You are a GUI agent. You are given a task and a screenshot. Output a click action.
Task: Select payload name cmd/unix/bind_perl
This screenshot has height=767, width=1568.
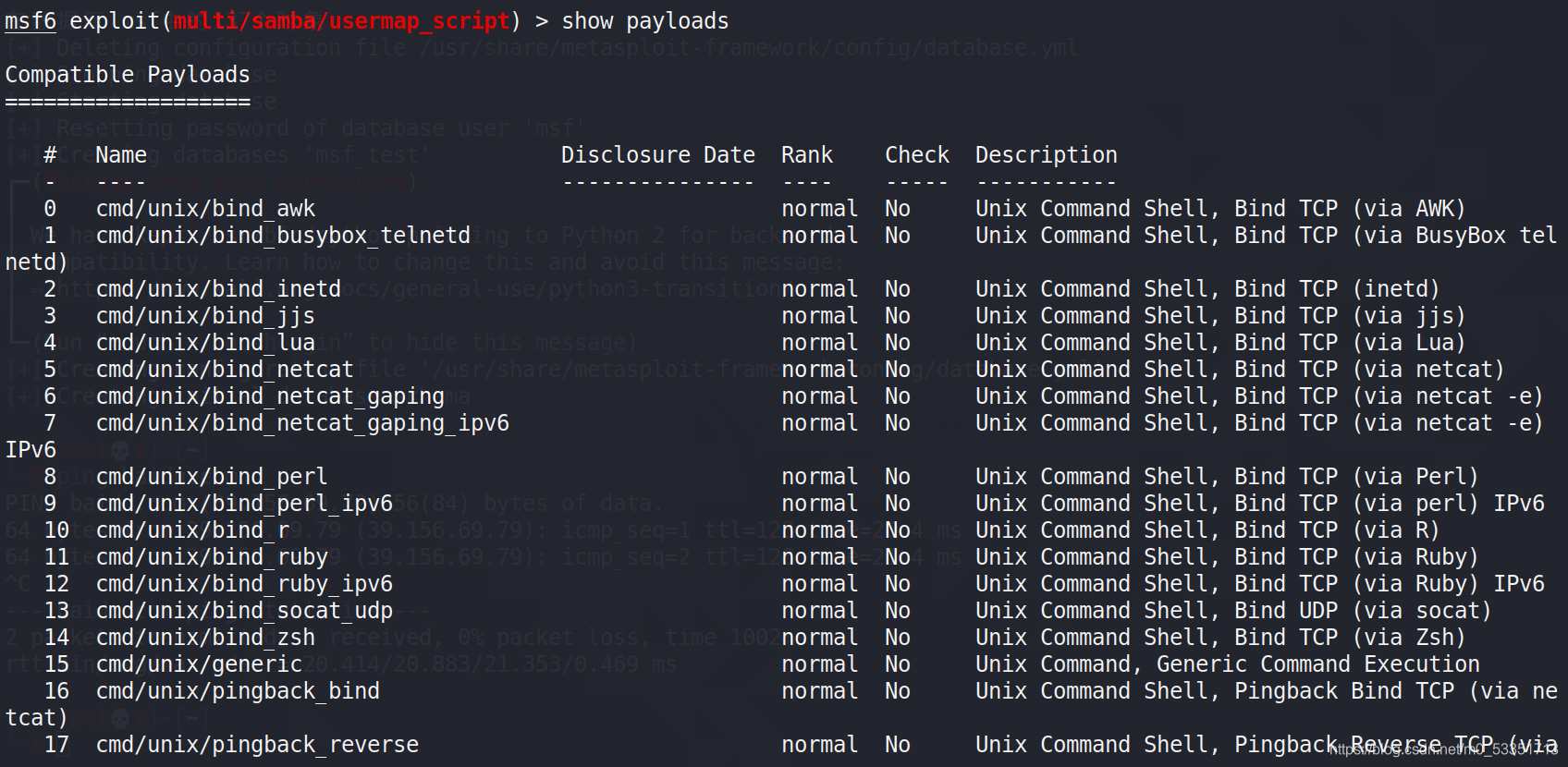(212, 477)
